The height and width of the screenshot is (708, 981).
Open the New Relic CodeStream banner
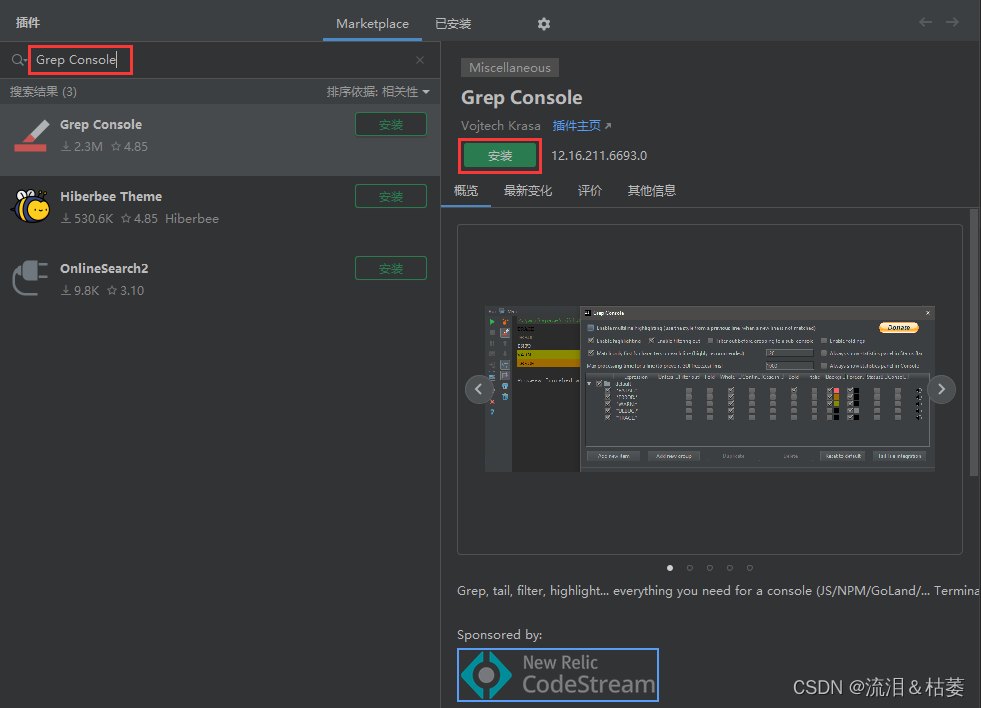(x=558, y=675)
